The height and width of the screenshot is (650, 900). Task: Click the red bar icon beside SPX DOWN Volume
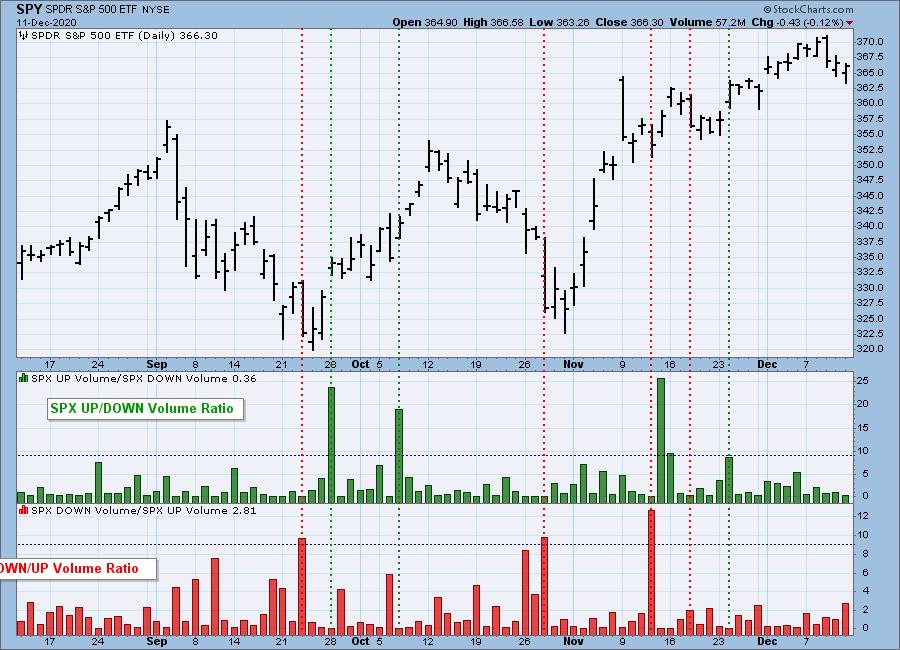tap(24, 510)
